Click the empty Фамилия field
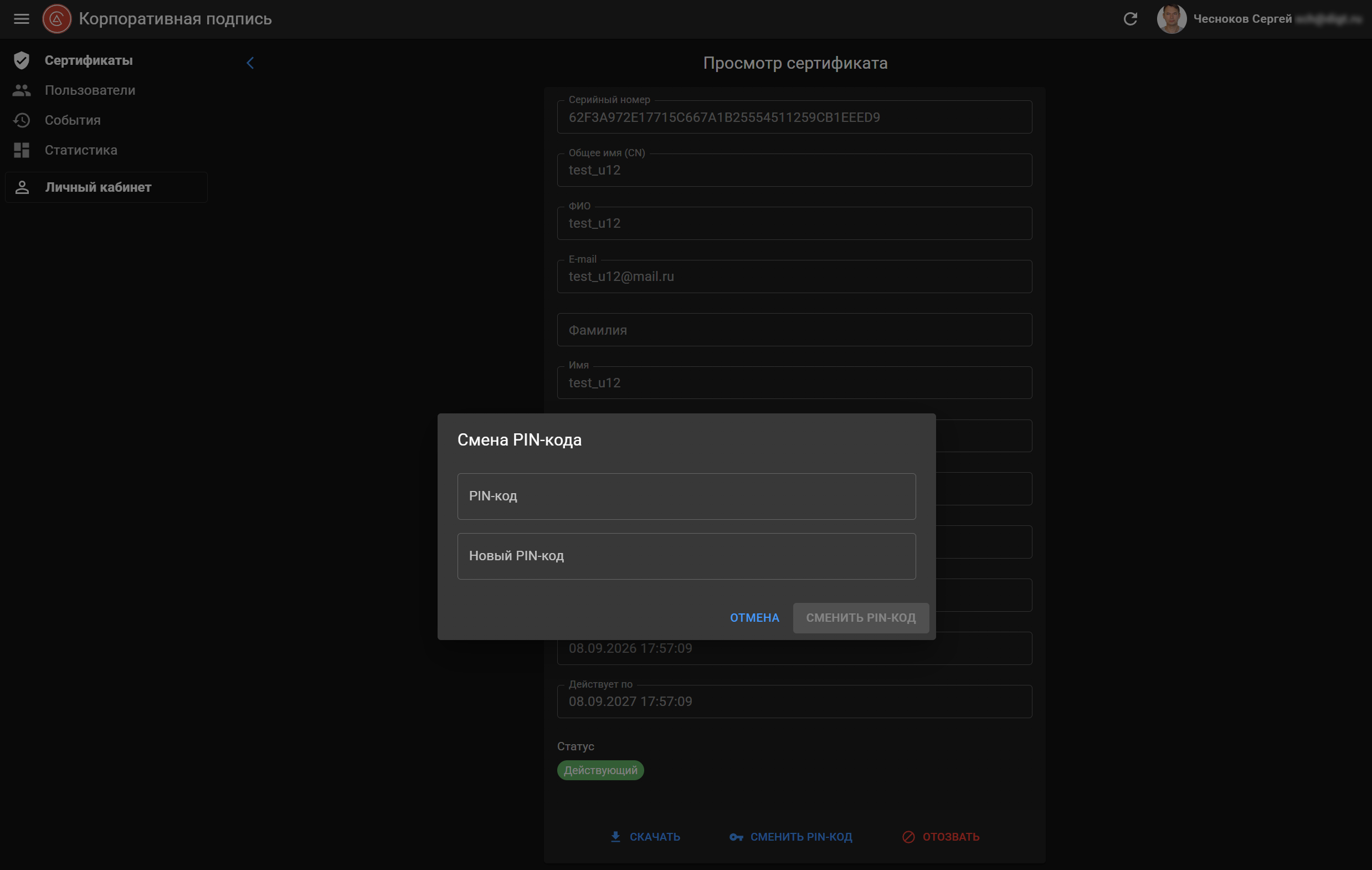Viewport: 1372px width, 870px height. tap(794, 330)
